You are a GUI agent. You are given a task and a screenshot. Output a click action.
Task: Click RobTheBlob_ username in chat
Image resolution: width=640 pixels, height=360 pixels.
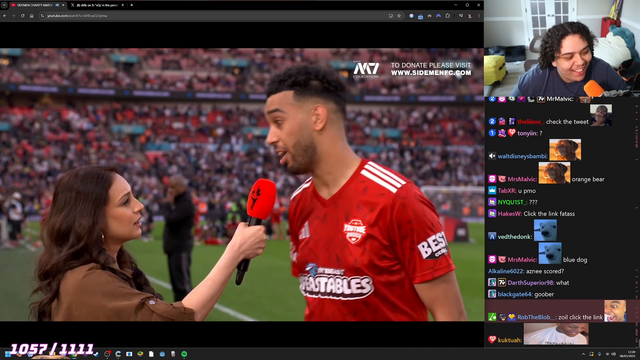536,317
